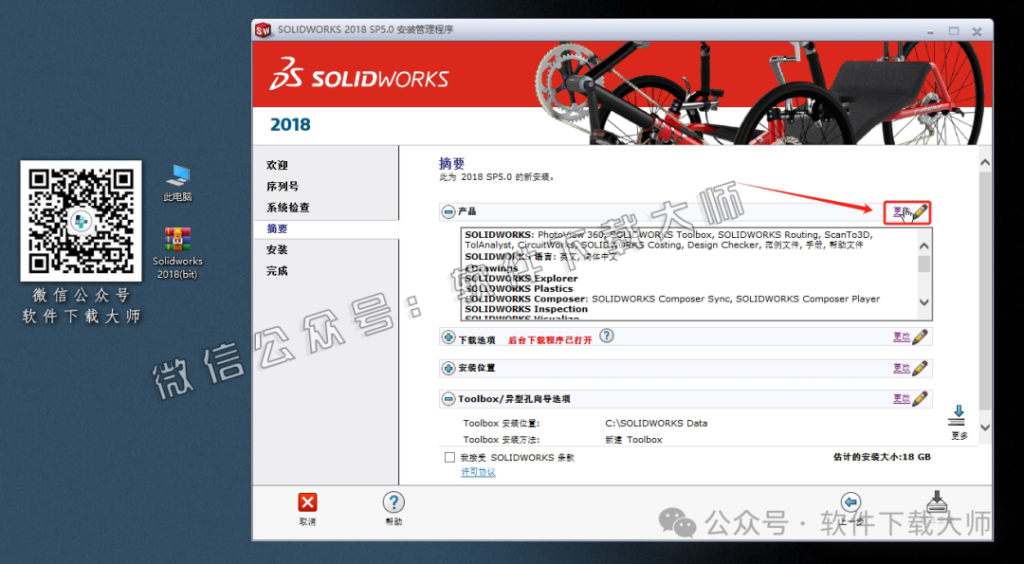Click Change link for Installation Location

[901, 368]
